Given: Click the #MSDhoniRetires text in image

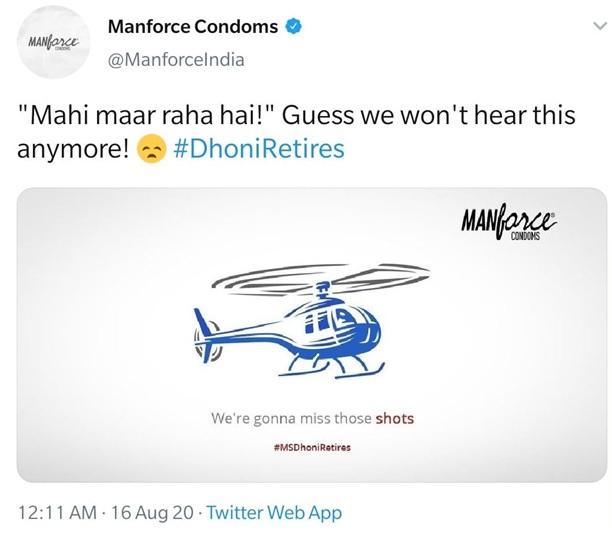Looking at the screenshot, I should (312, 447).
